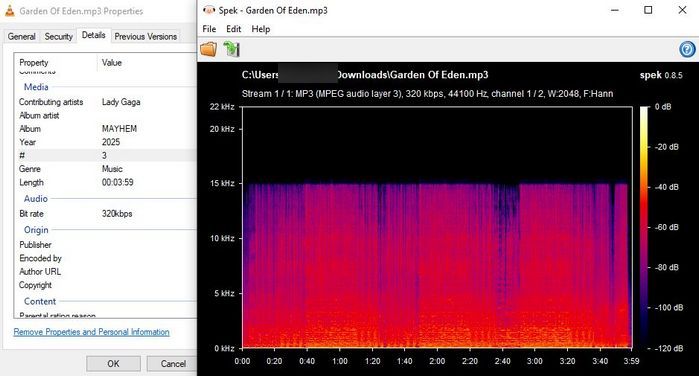Open Remove Properties and Personal Information link
This screenshot has height=376, width=699.
[91, 332]
